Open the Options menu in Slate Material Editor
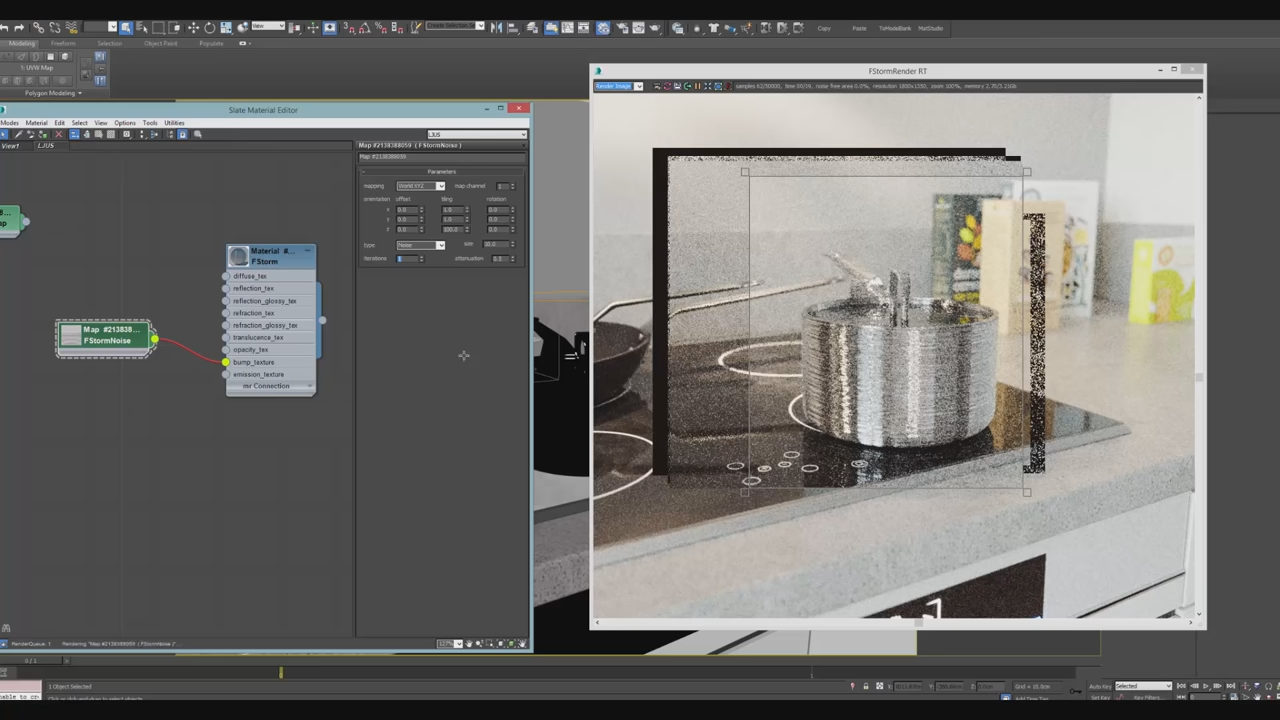Viewport: 1280px width, 720px height. point(125,122)
